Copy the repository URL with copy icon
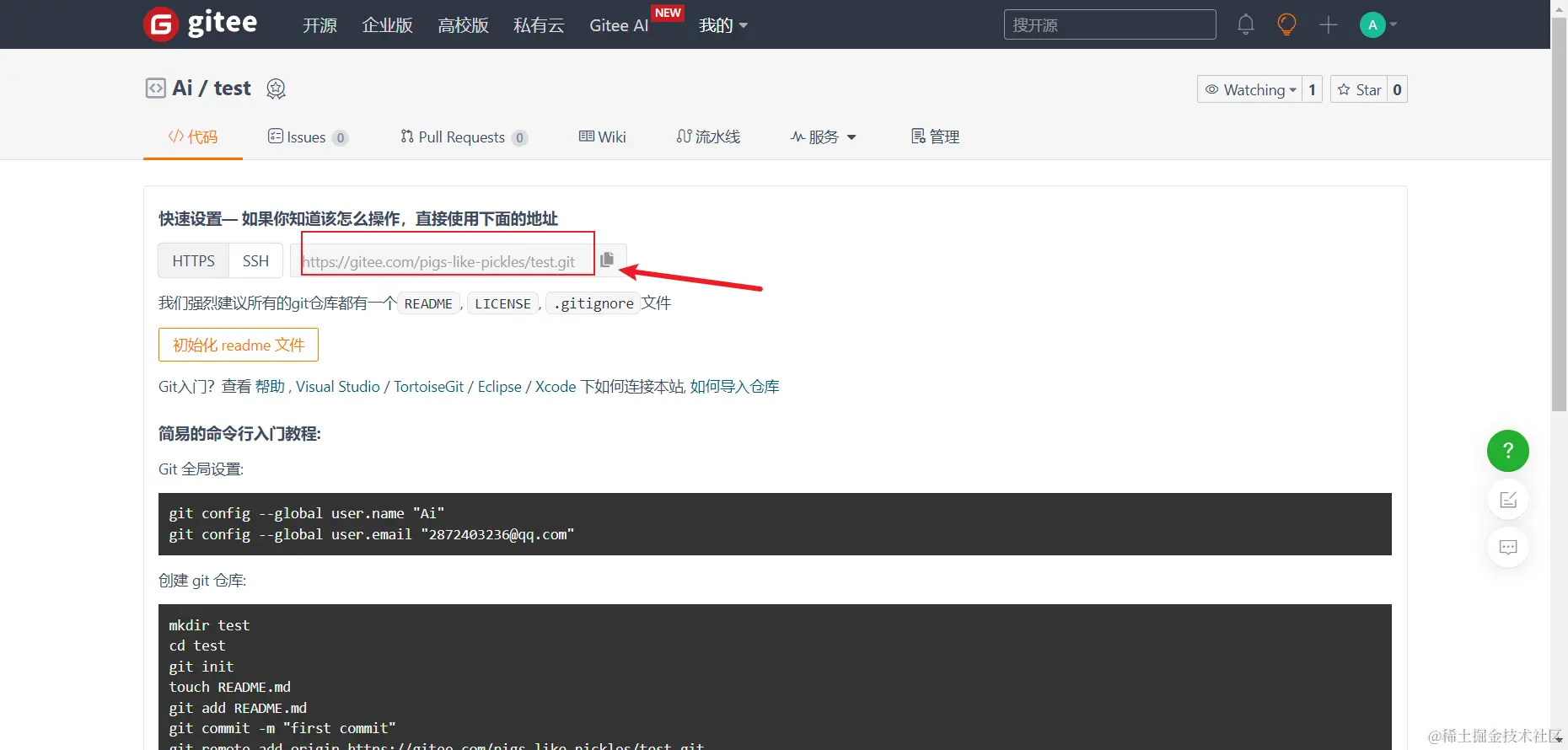This screenshot has height=750, width=1568. (607, 260)
